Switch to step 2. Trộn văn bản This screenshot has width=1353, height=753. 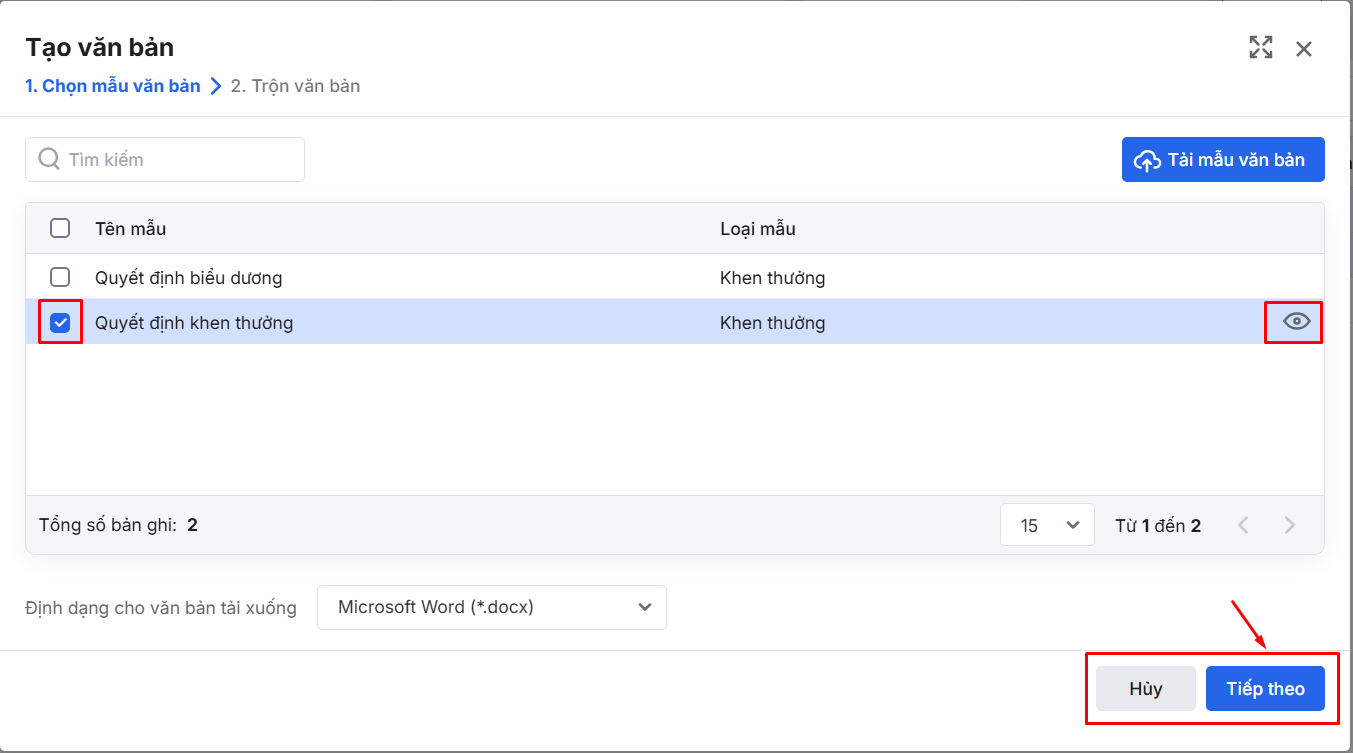[x=295, y=86]
